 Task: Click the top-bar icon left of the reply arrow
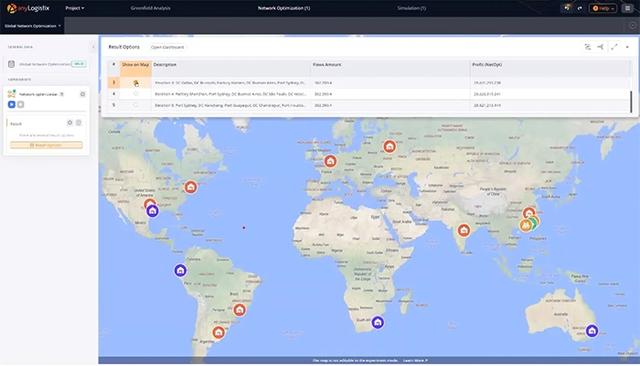(x=567, y=7)
